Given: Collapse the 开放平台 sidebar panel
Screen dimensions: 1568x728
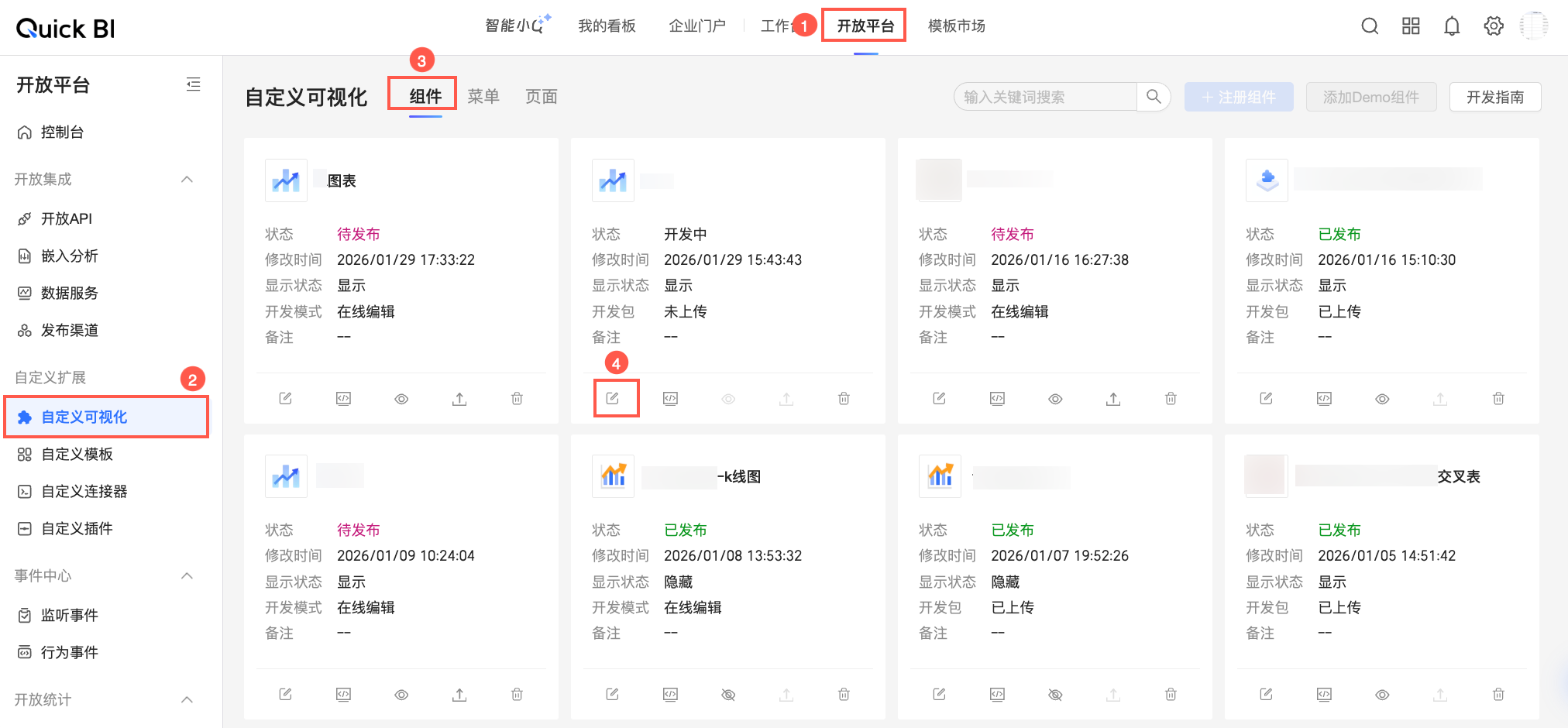Looking at the screenshot, I should 194,84.
